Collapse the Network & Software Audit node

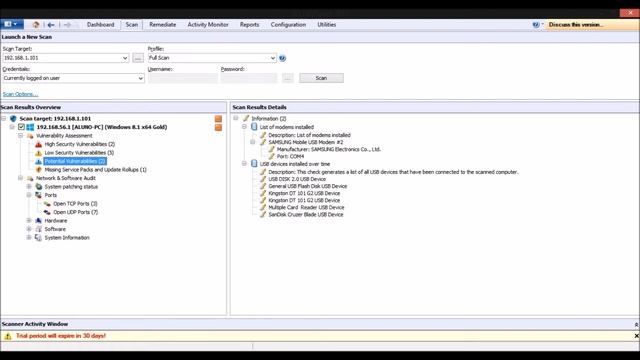pyautogui.click(x=20, y=178)
